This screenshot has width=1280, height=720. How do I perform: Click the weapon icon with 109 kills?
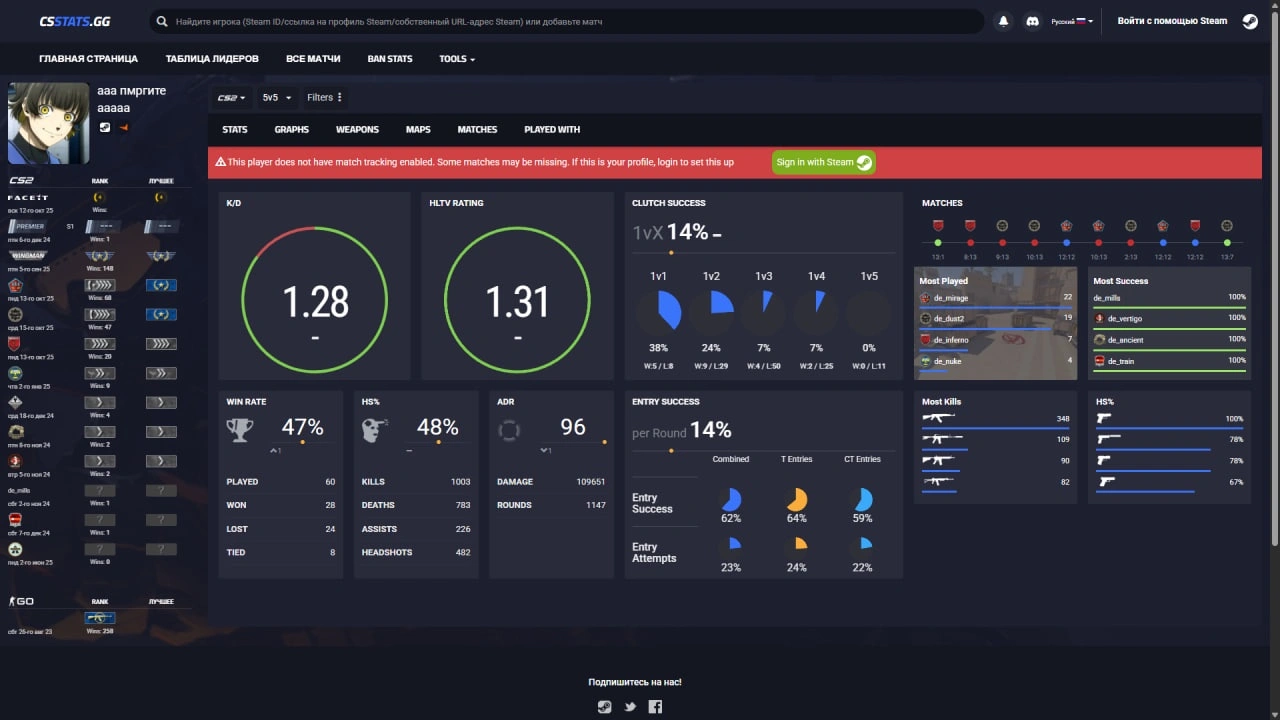coord(942,439)
